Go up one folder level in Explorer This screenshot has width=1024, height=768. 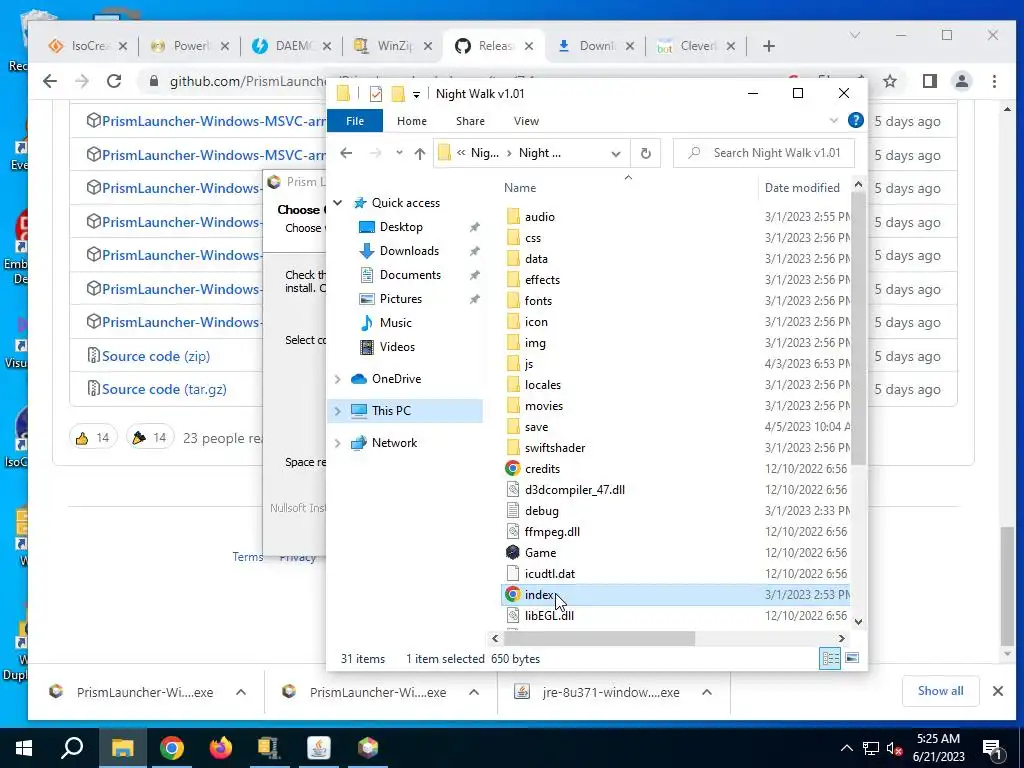point(419,153)
